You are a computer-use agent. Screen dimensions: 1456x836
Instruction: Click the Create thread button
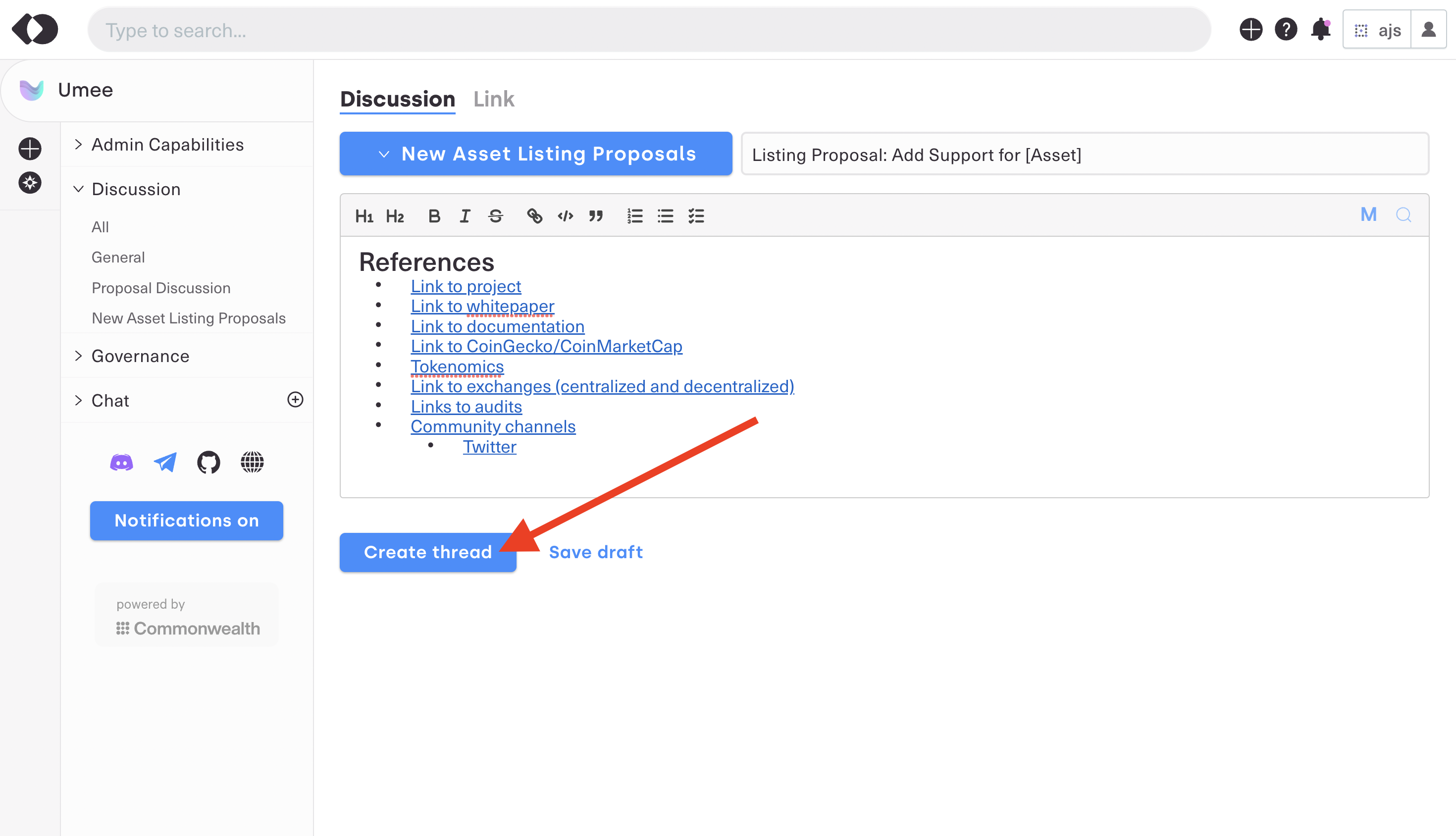tap(428, 552)
